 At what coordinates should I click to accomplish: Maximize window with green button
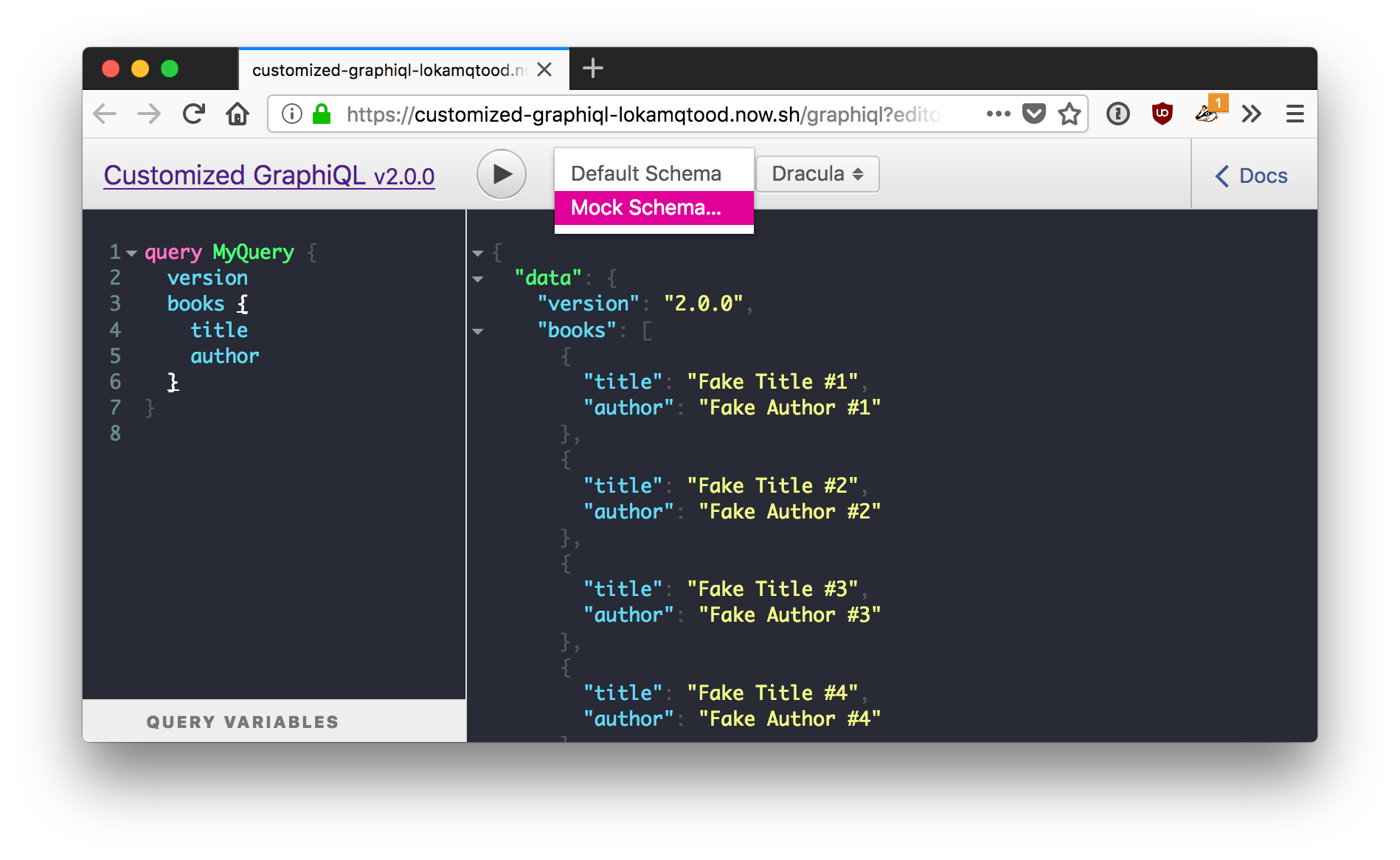coord(170,69)
